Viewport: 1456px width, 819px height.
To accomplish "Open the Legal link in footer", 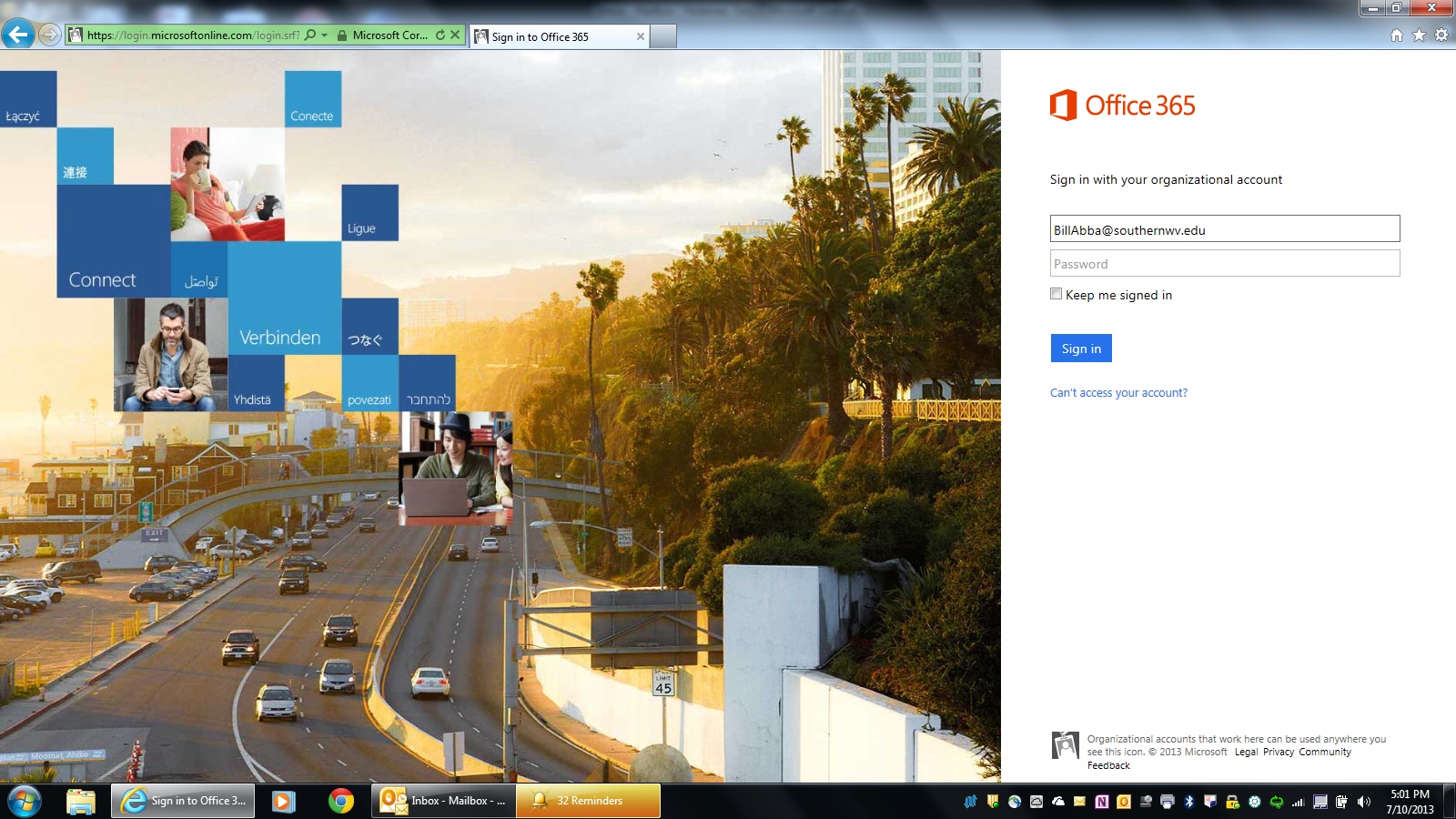I will click(1246, 753).
